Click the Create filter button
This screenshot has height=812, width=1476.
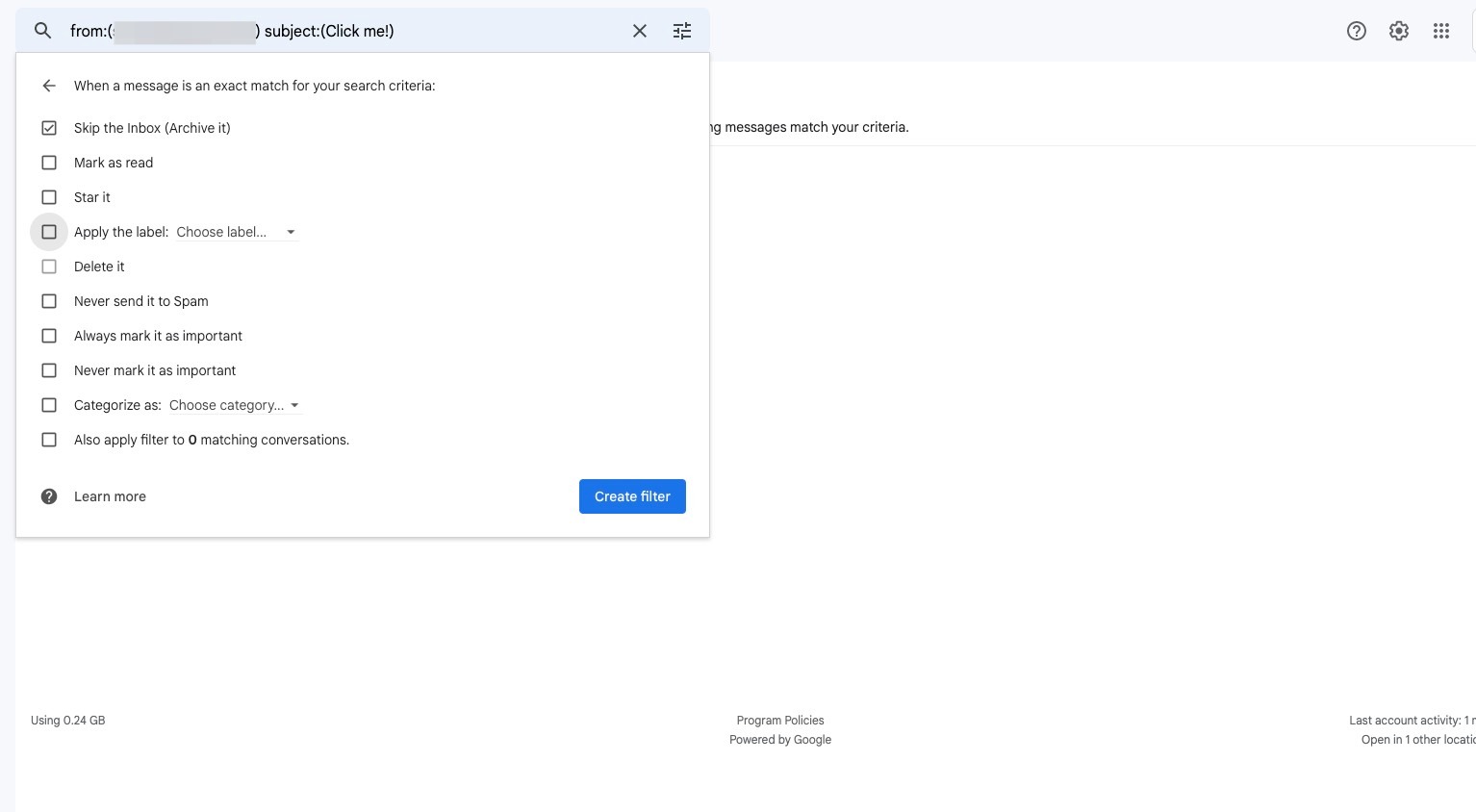[632, 496]
